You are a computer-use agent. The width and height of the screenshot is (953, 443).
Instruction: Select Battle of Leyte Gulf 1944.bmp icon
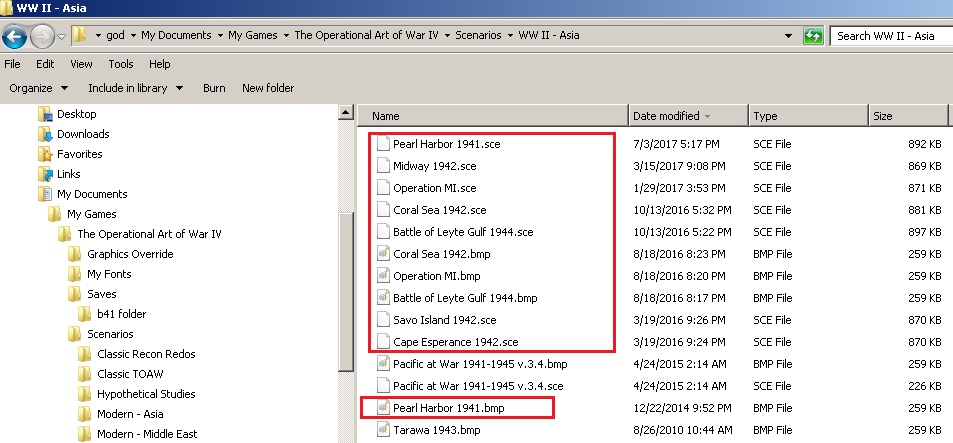pos(383,297)
